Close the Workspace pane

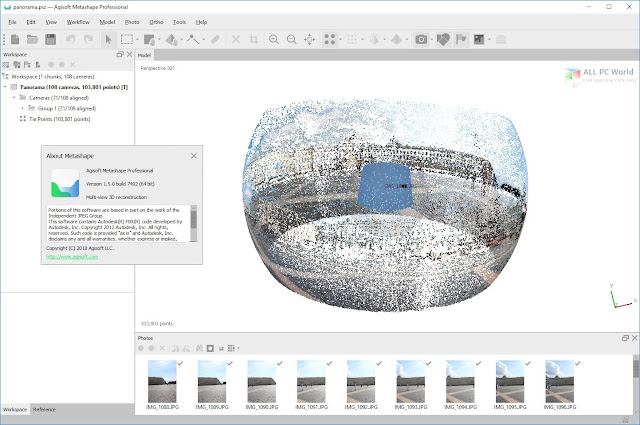click(x=129, y=54)
